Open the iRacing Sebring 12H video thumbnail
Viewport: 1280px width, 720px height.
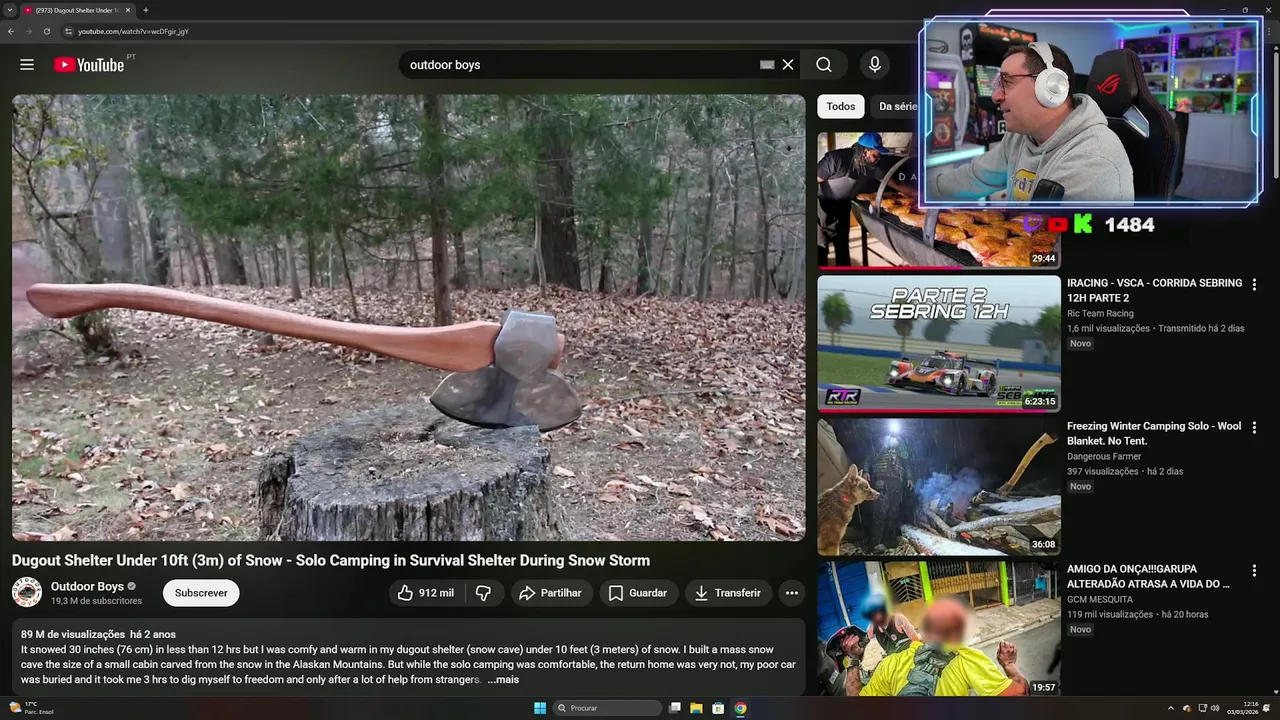click(x=939, y=343)
